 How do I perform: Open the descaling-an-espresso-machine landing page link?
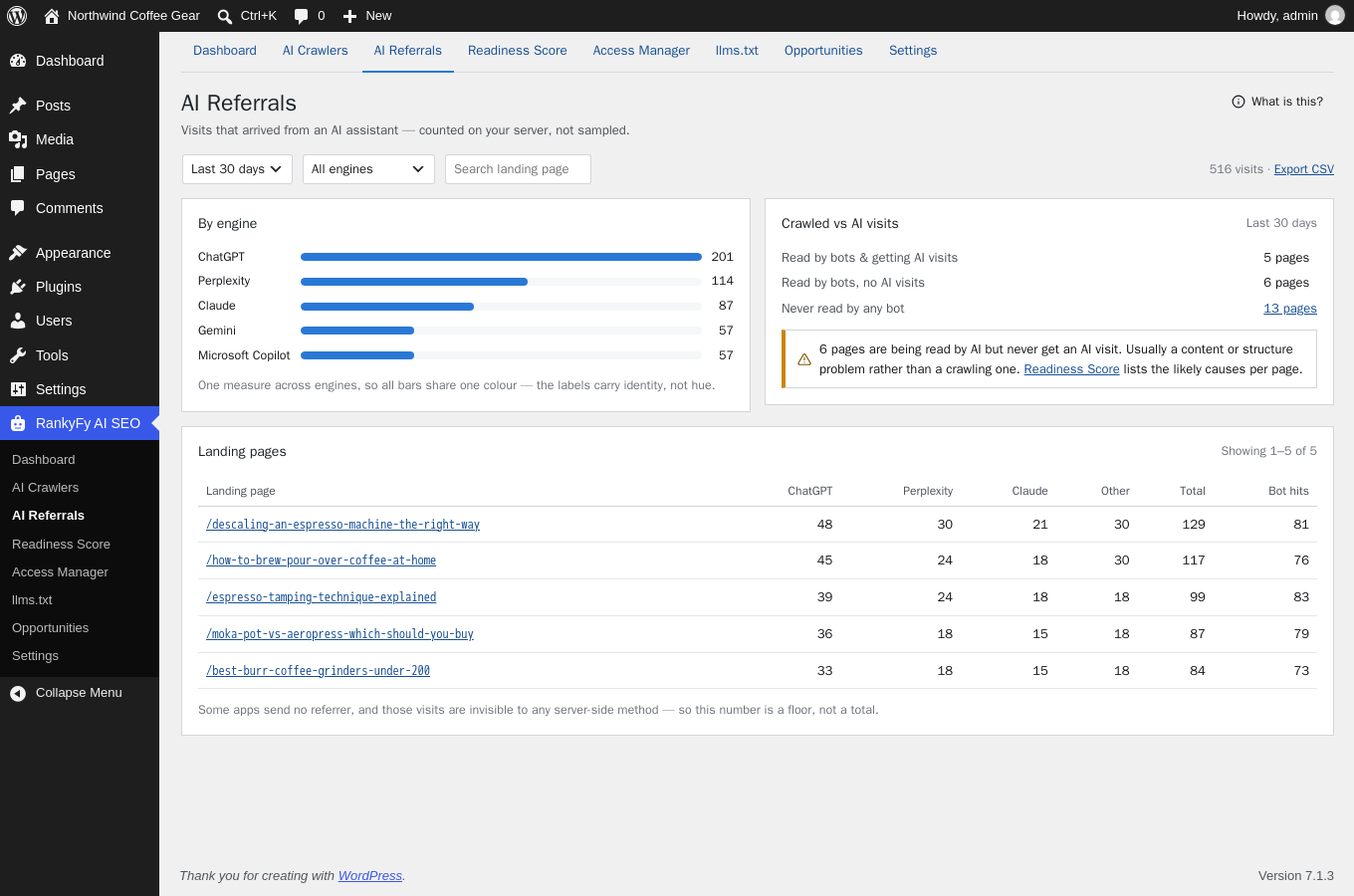pyautogui.click(x=342, y=525)
